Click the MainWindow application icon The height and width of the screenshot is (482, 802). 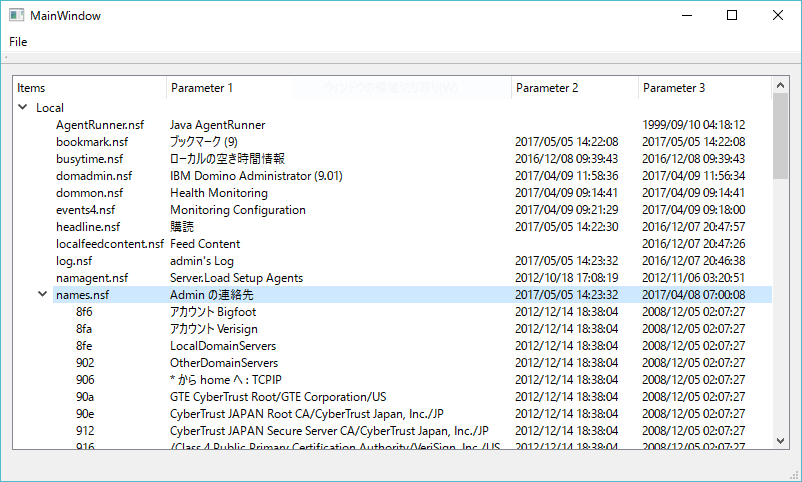pos(16,15)
